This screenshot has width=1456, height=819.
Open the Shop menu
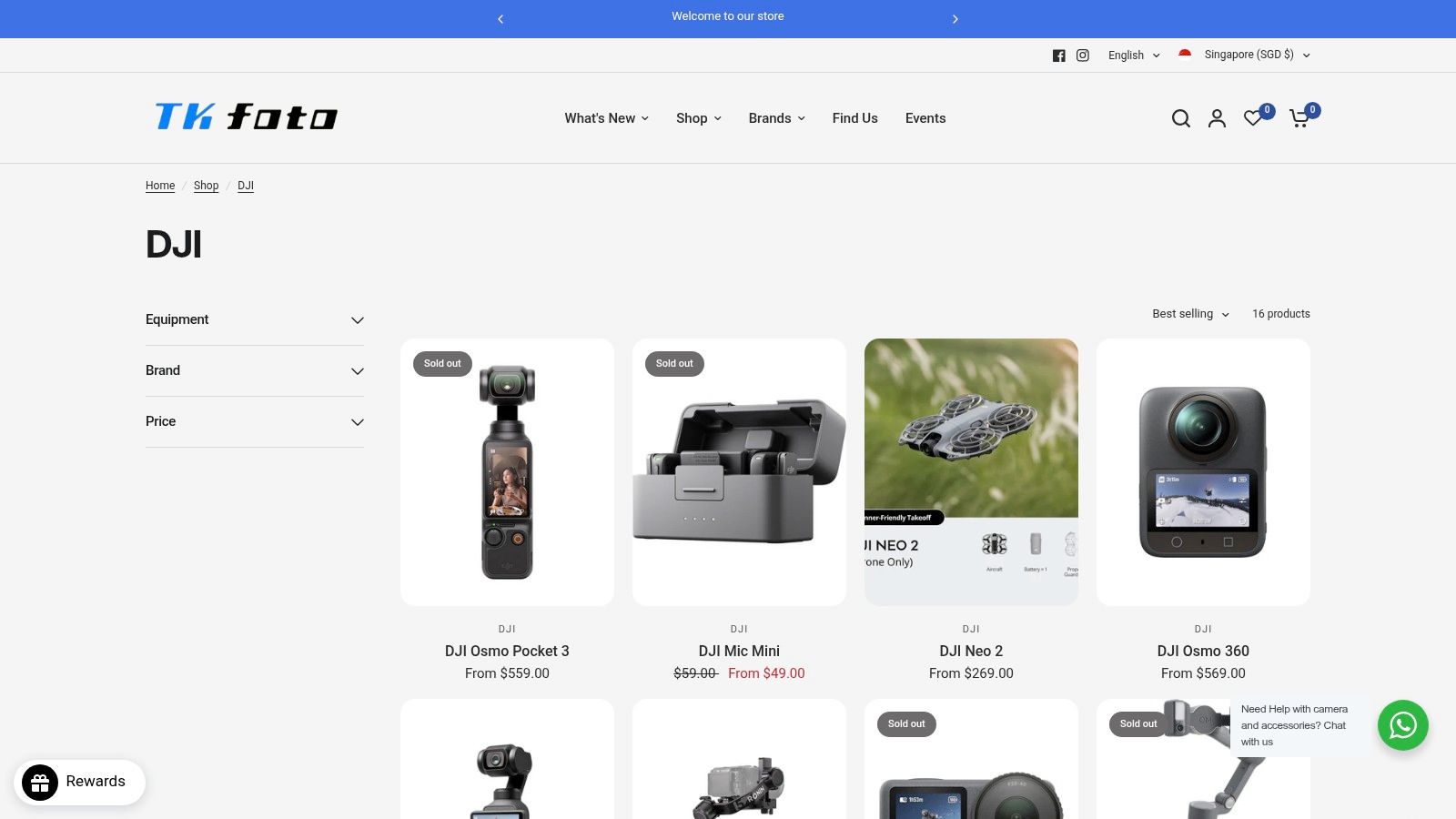(x=699, y=118)
